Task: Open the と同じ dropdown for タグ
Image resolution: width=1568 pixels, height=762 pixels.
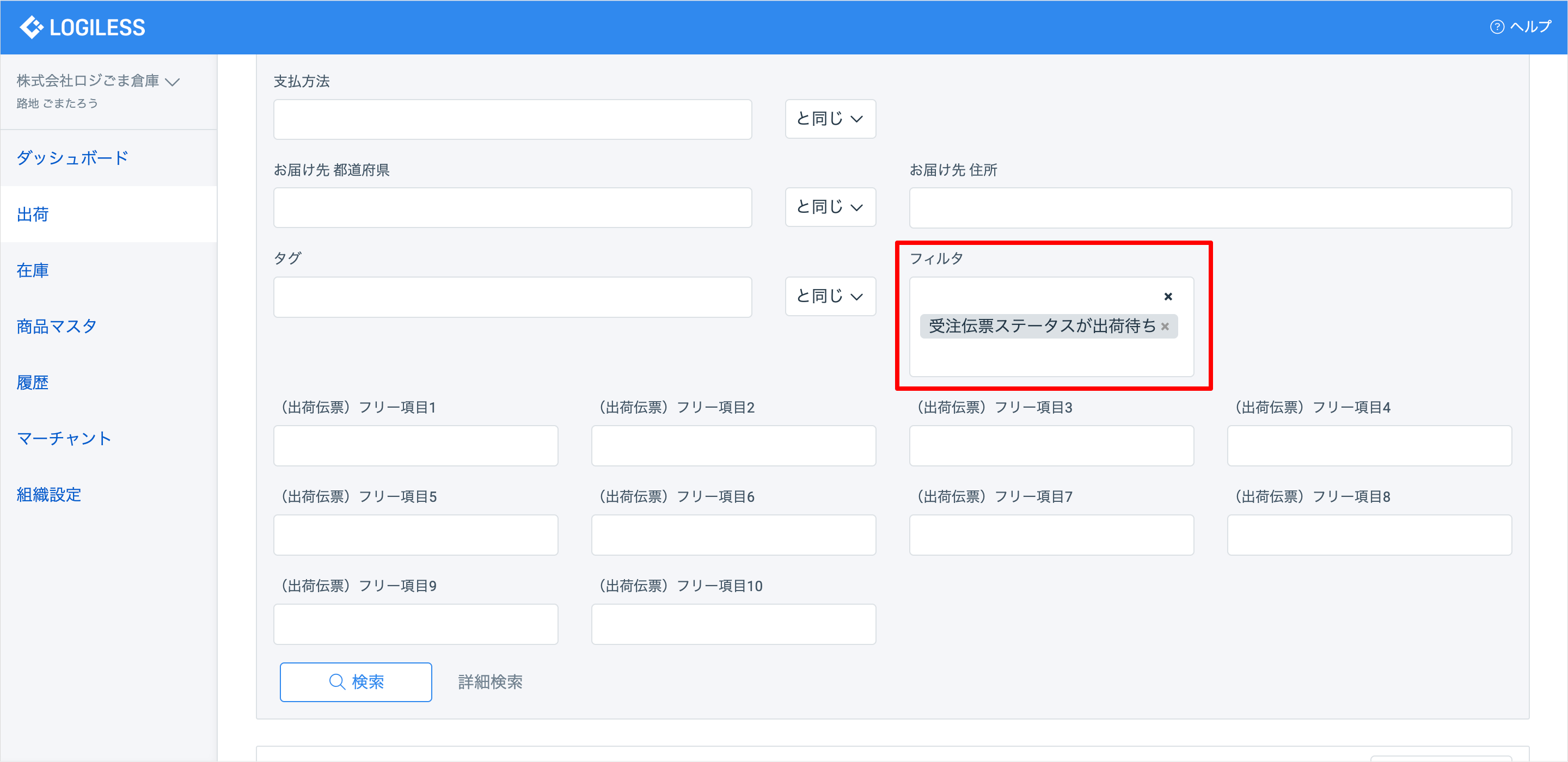Action: coord(830,297)
